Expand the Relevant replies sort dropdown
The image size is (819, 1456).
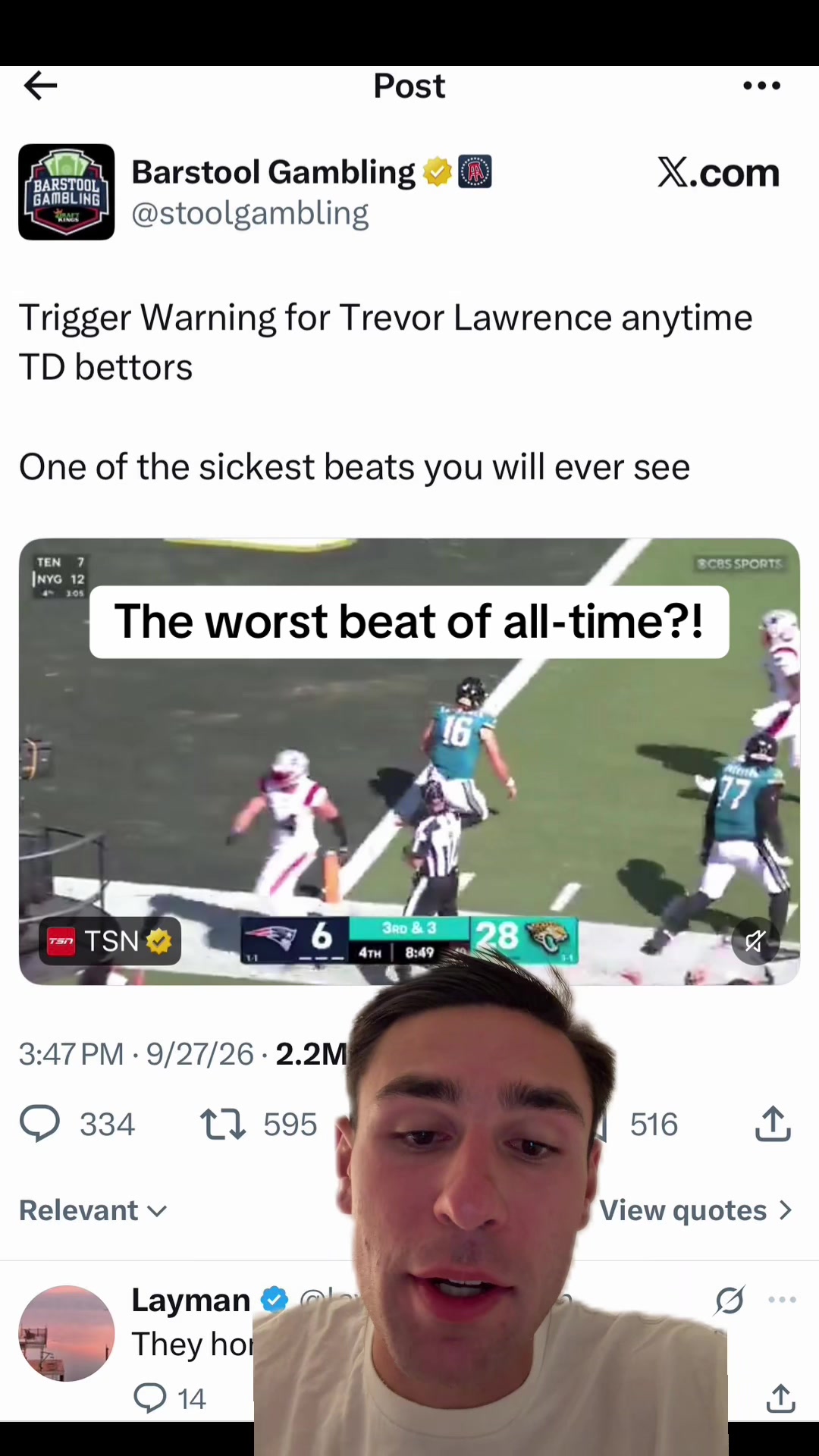tap(93, 1210)
